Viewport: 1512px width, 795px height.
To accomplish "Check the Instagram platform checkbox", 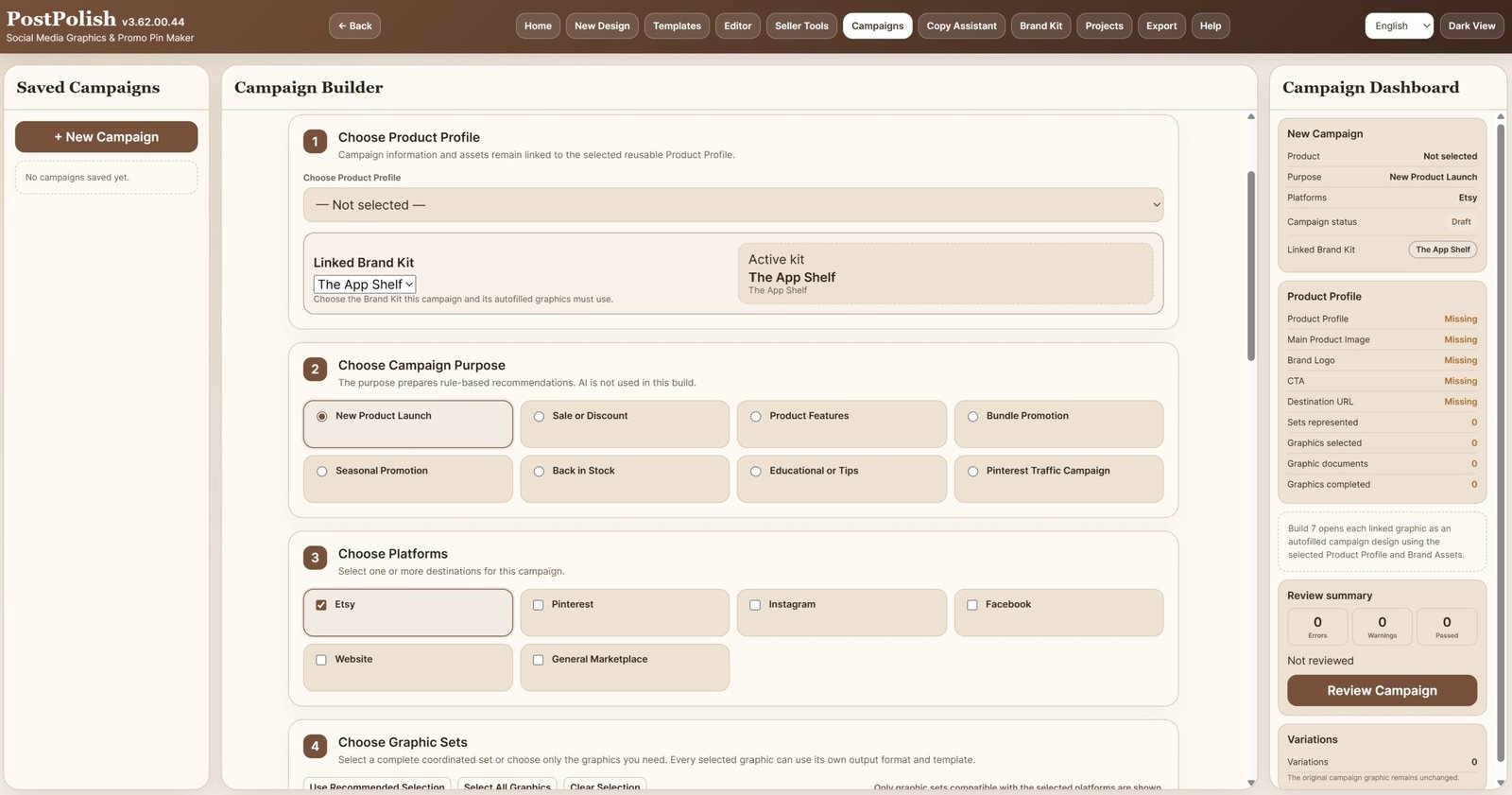I will [755, 605].
